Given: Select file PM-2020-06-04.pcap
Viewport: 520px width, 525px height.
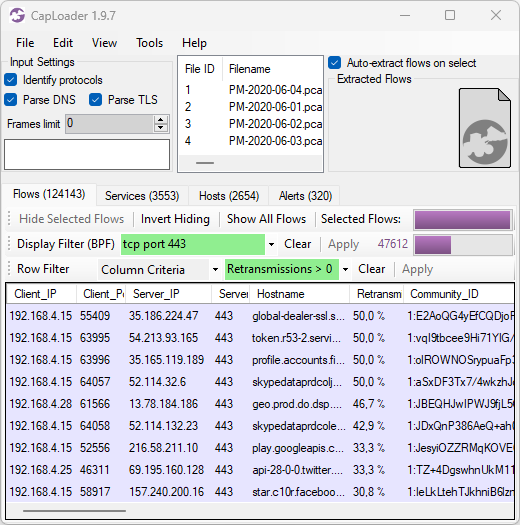Looking at the screenshot, I should tap(250, 90).
